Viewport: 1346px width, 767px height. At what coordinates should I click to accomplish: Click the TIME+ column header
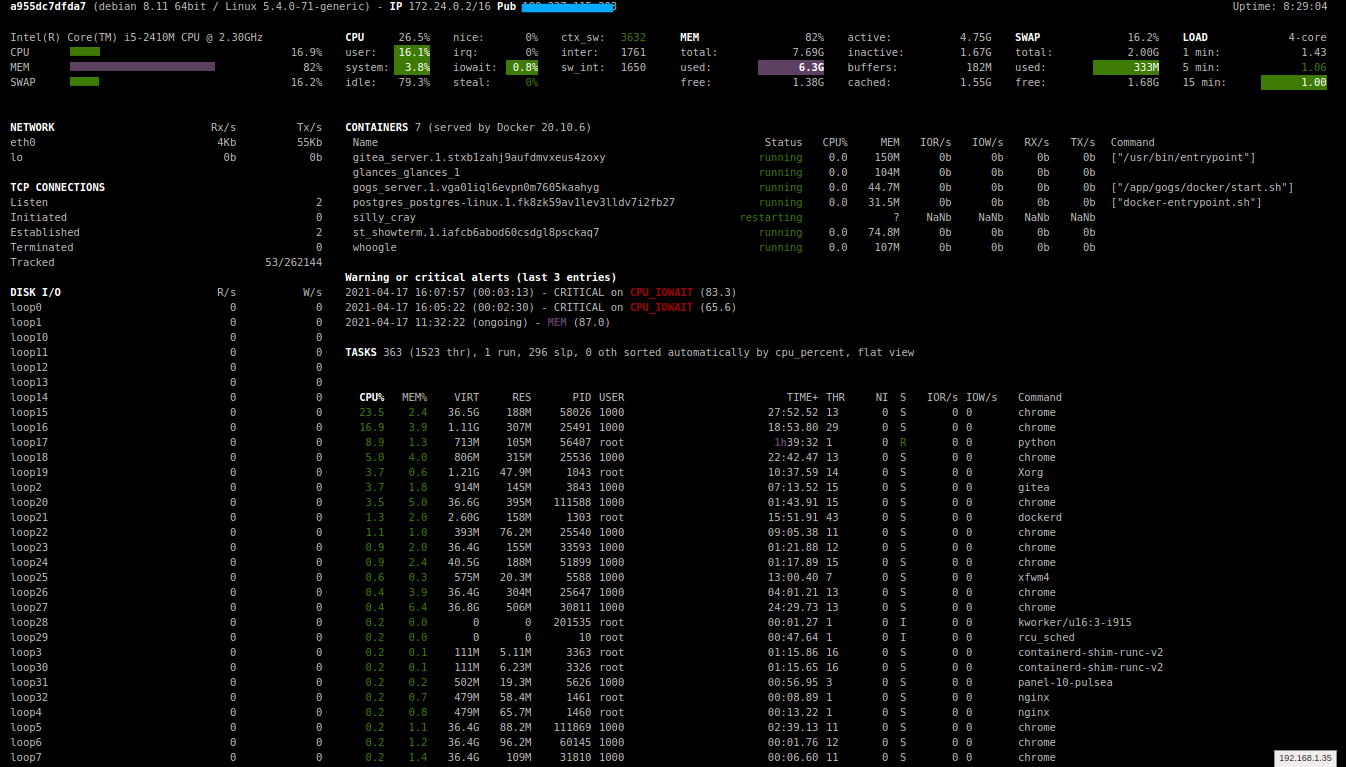[x=801, y=397]
